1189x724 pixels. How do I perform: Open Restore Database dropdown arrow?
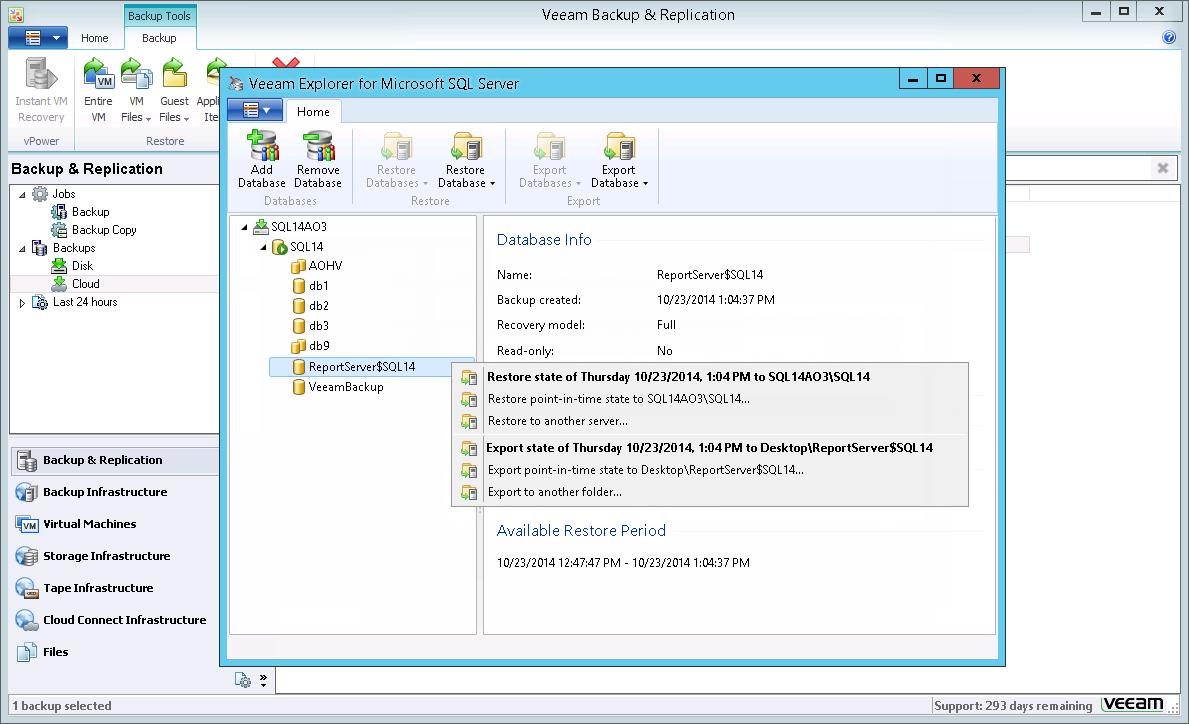(x=492, y=183)
